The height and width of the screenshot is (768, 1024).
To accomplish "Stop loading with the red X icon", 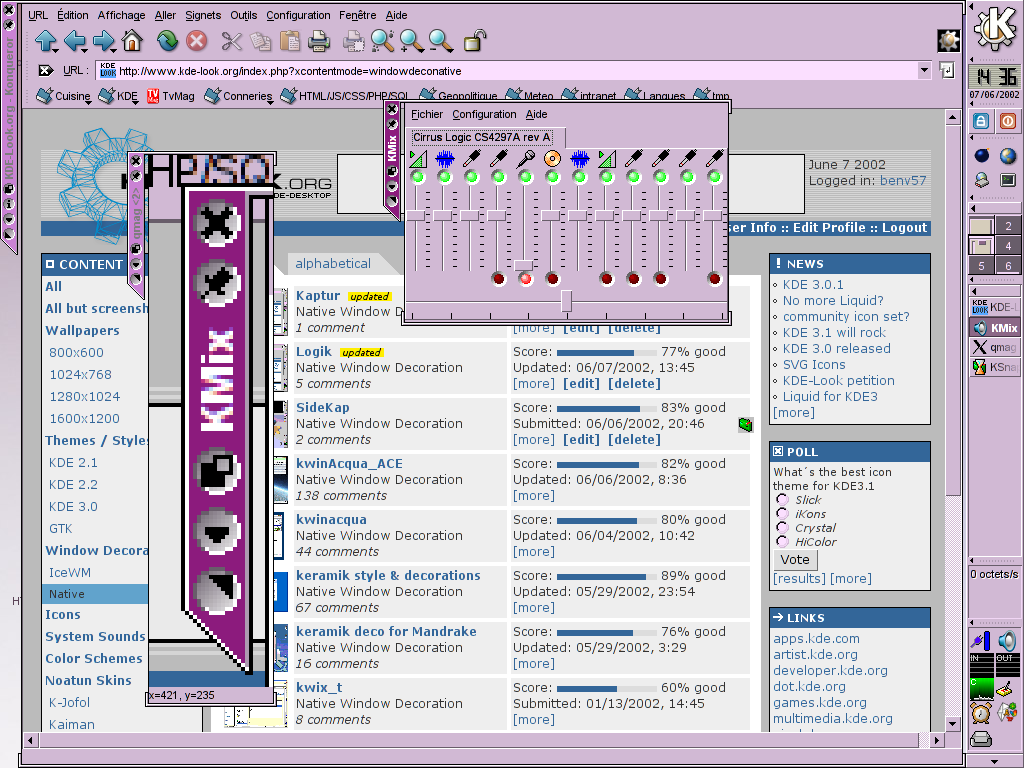I will tap(196, 41).
